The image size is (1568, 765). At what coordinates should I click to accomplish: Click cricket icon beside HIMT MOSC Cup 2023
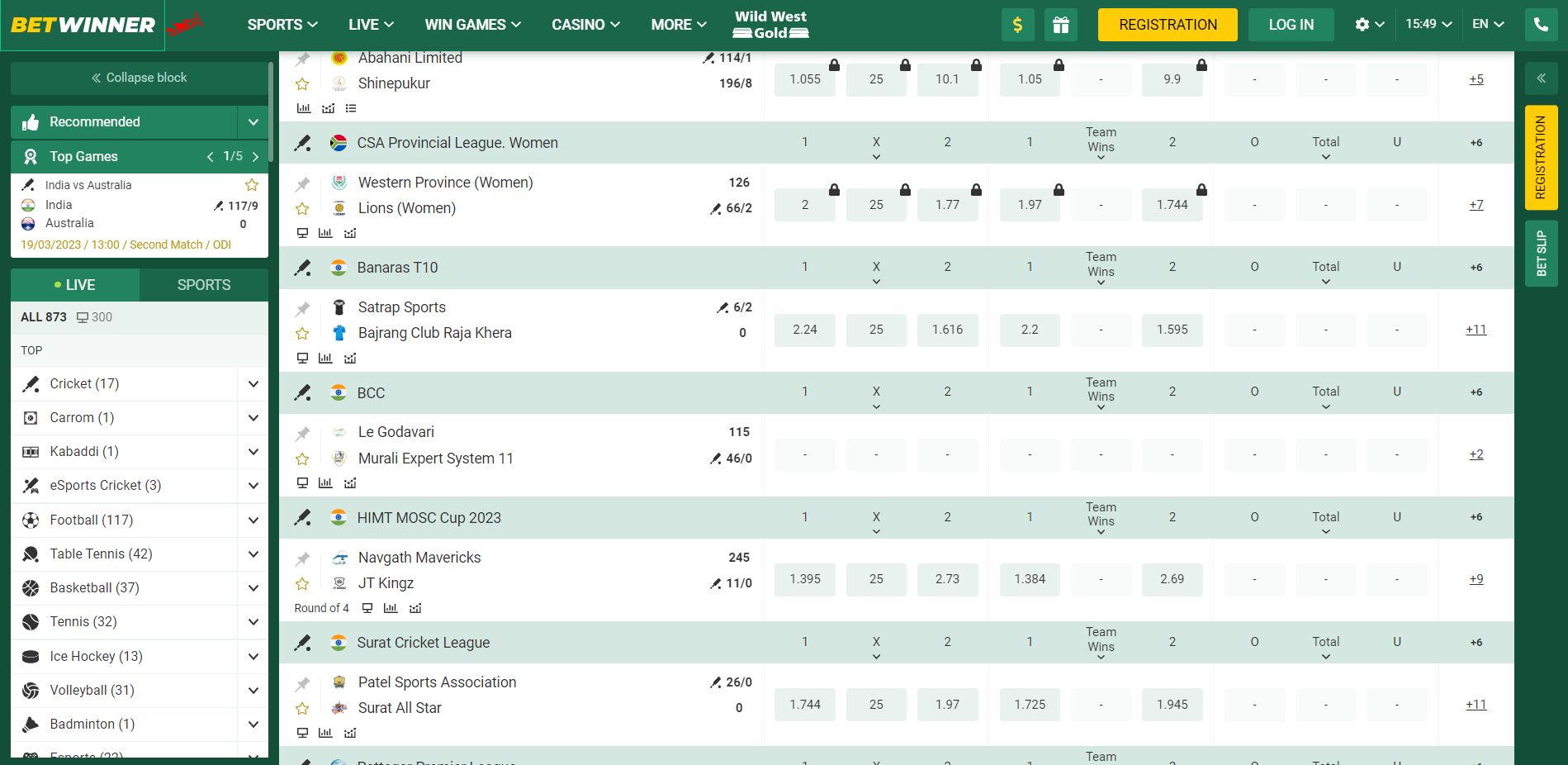pos(303,518)
